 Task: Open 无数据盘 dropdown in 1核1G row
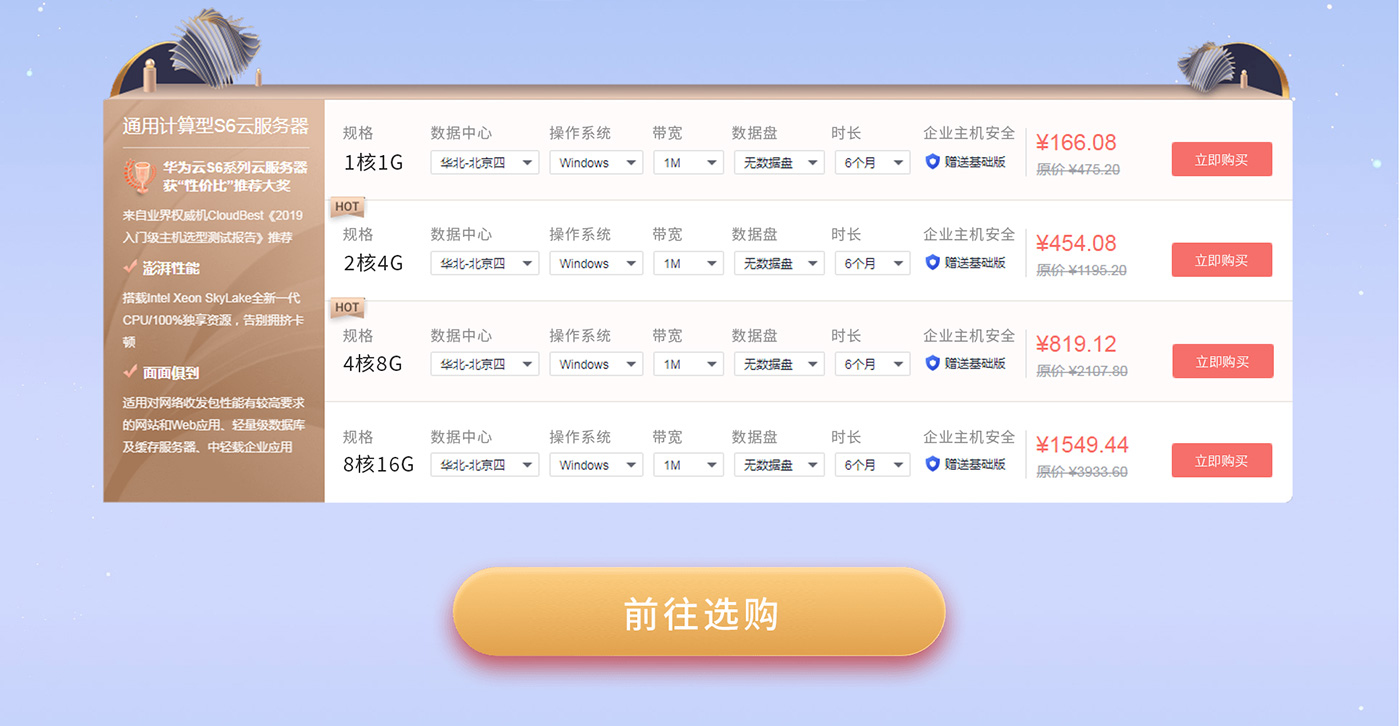[x=779, y=162]
